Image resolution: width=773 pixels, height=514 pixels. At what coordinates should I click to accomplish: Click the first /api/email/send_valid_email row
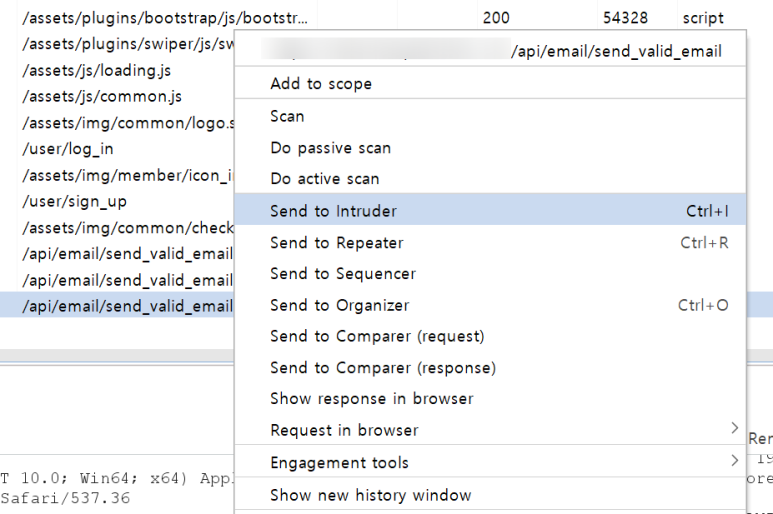(126, 254)
